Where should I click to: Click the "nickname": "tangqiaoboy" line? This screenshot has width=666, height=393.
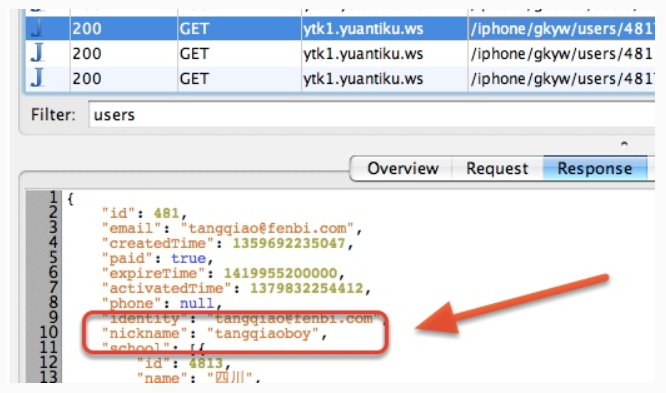[214, 334]
